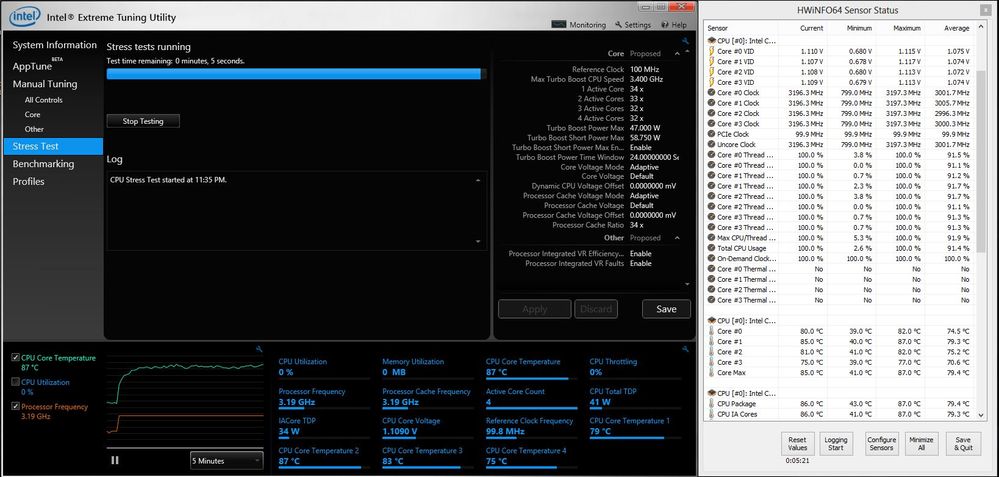Viewport: 999px width, 477px height.
Task: Click Configure Sensors in HWiNFO64
Action: tap(881, 444)
